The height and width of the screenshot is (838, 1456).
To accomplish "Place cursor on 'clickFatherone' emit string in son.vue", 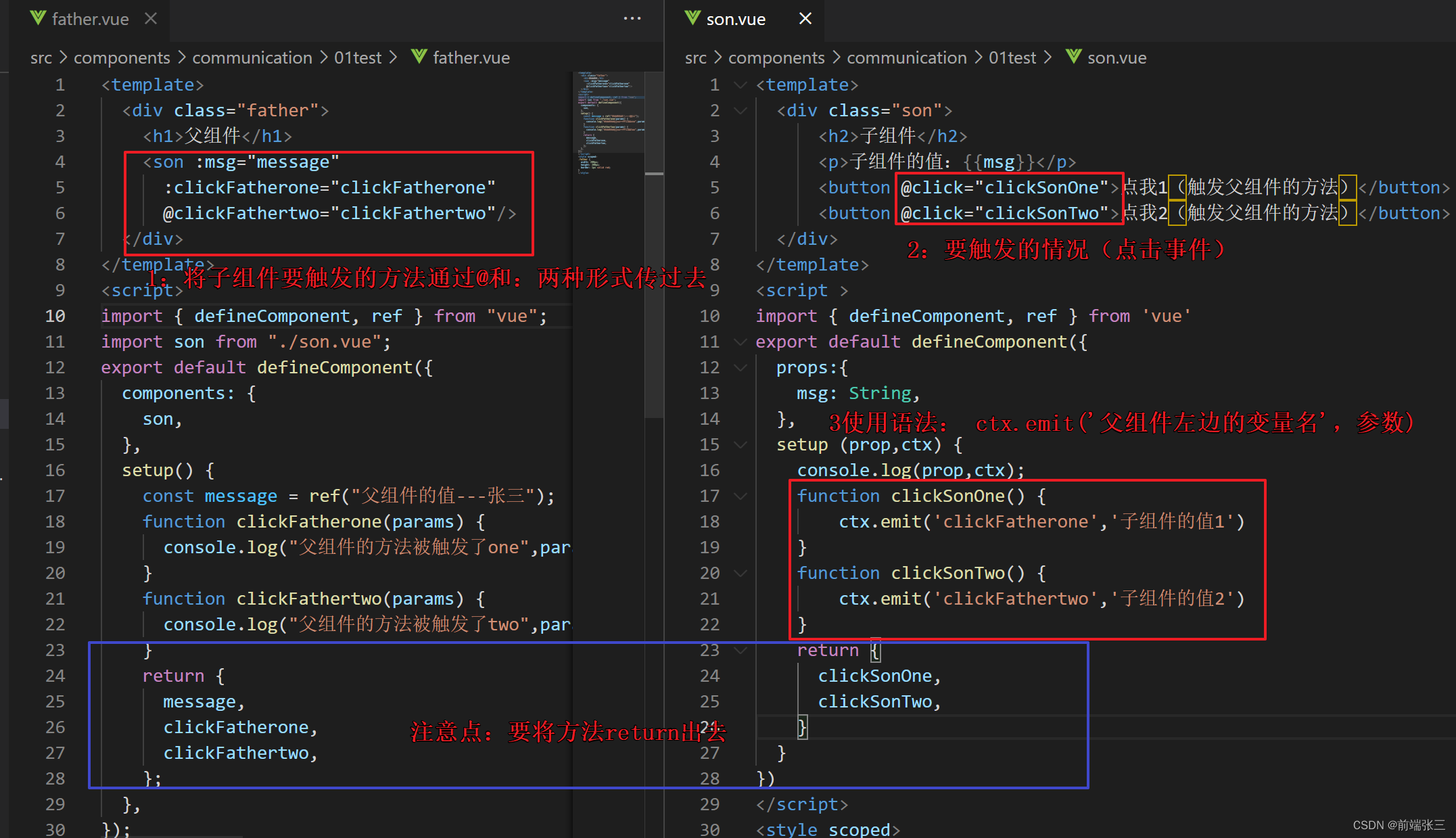I will [1016, 521].
